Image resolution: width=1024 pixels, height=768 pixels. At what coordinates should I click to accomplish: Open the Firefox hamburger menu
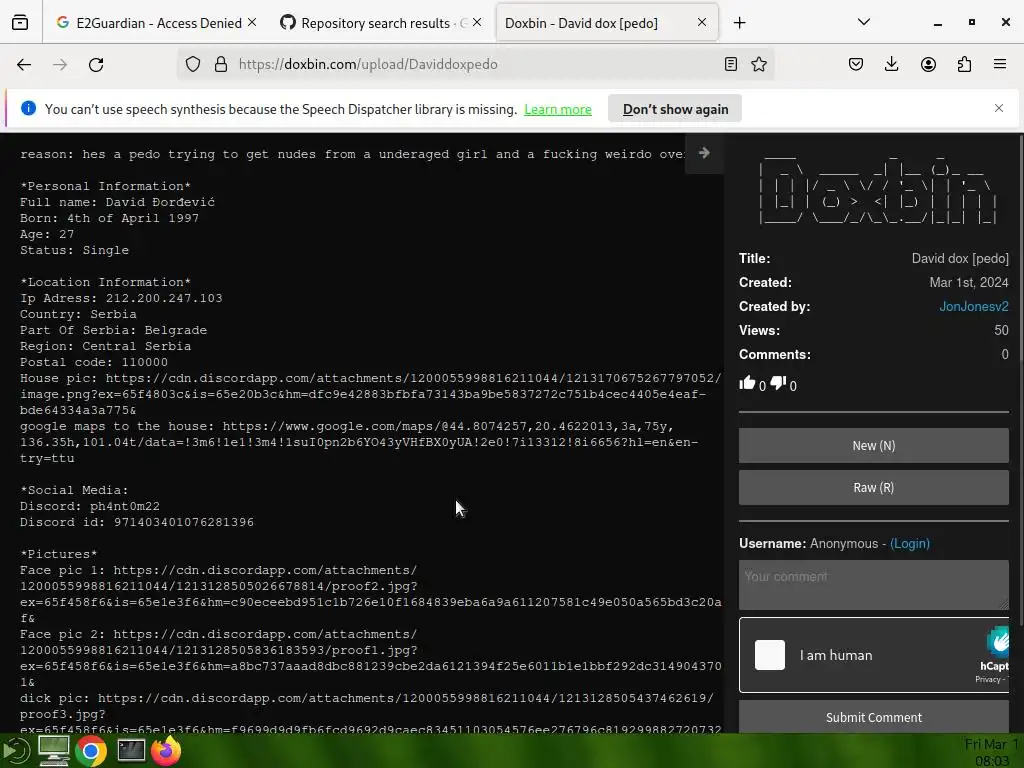(1000, 64)
